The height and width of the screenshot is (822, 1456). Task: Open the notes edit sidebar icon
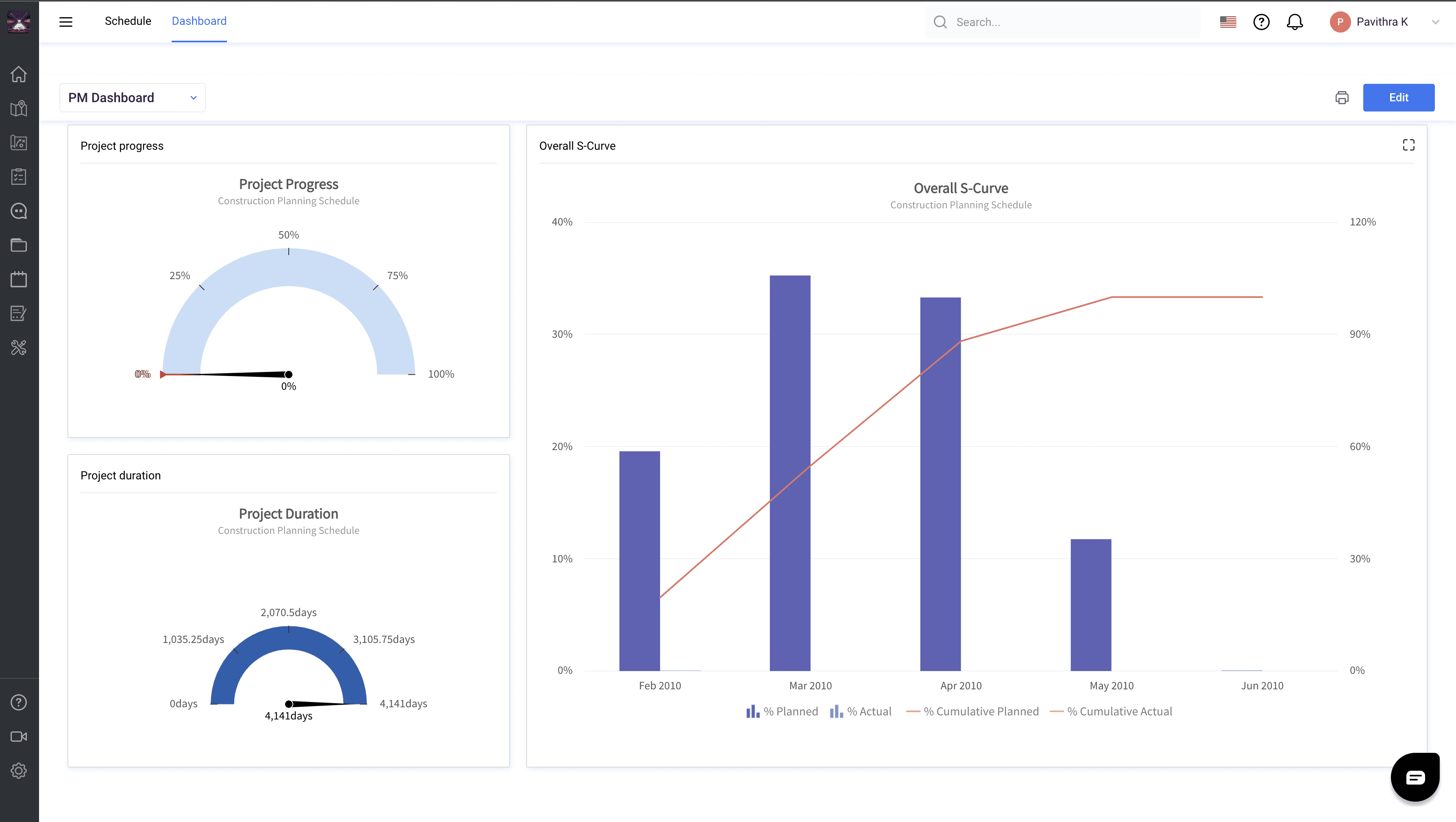(x=19, y=313)
